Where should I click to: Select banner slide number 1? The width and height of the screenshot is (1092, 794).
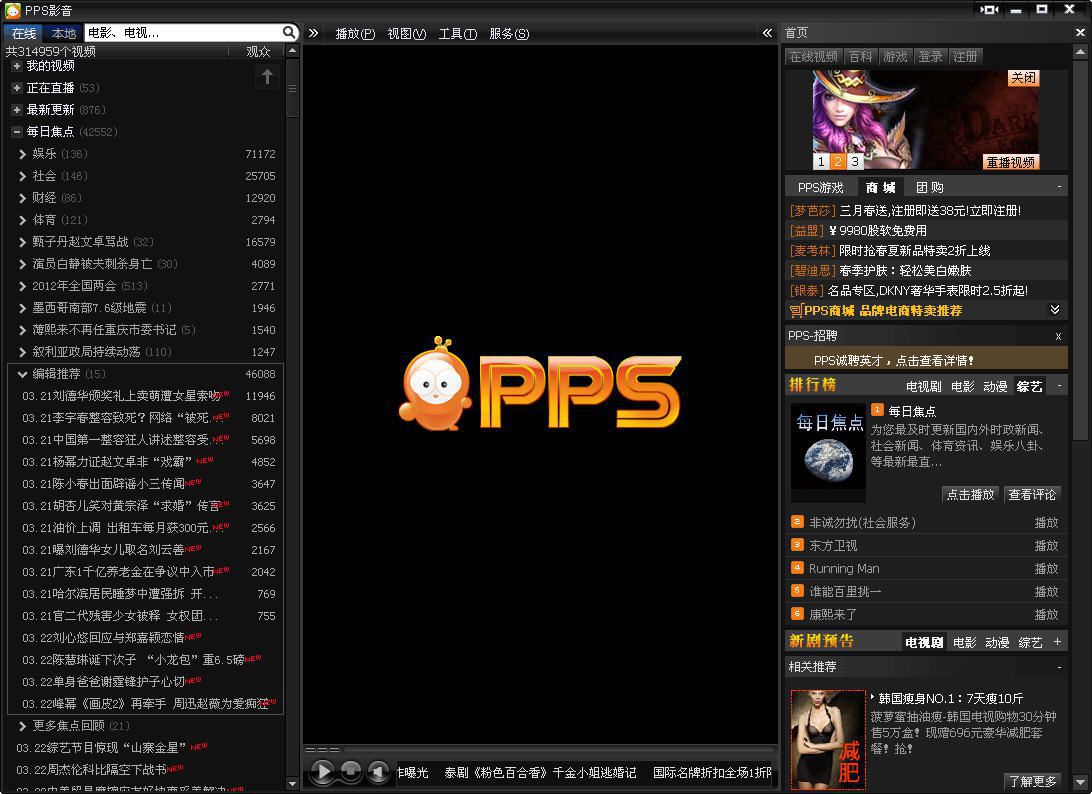[x=821, y=162]
